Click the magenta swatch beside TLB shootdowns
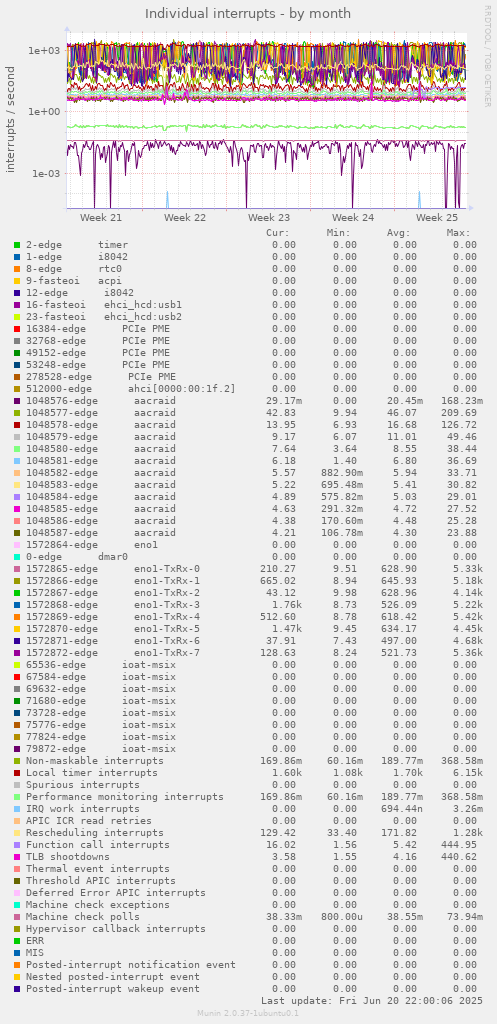Viewport: 497px width, 1024px height. 17,857
